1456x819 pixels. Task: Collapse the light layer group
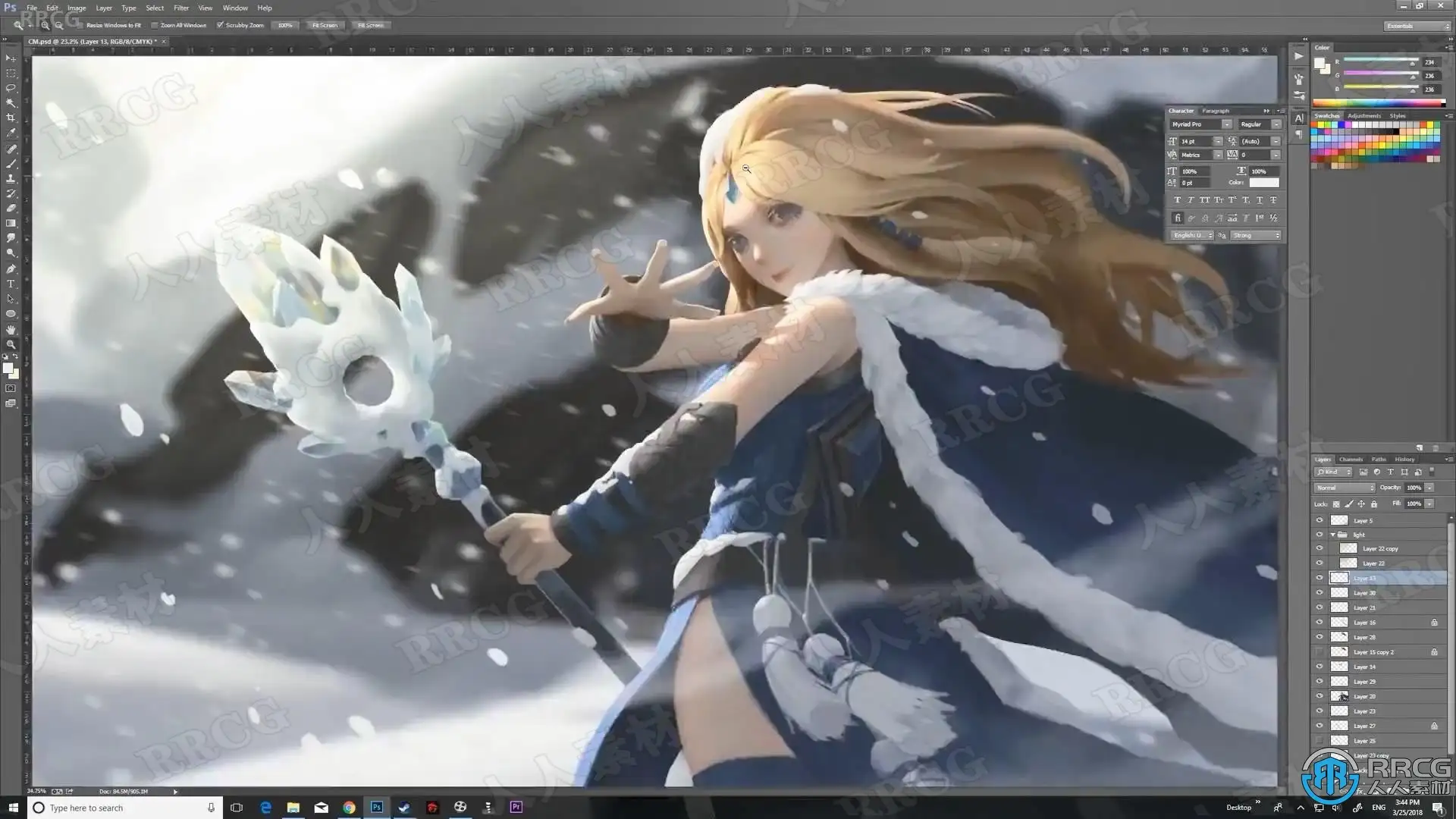tap(1333, 535)
